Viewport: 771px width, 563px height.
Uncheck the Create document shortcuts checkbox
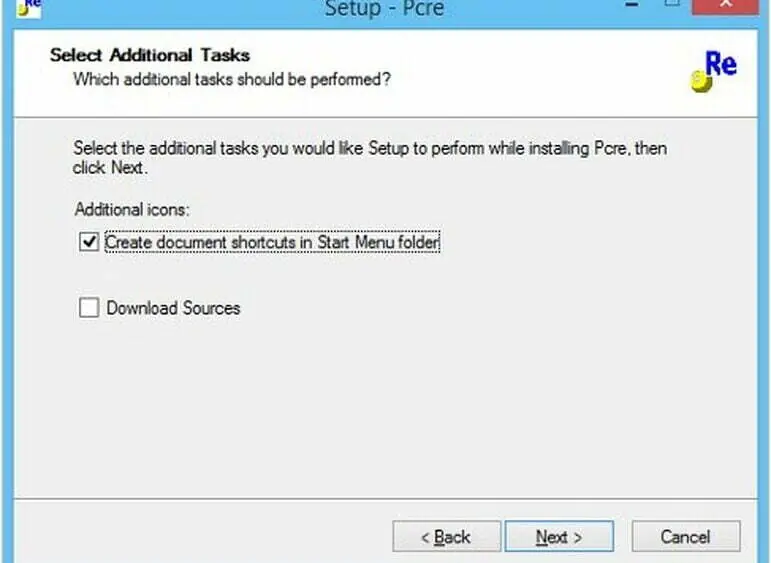click(x=89, y=242)
